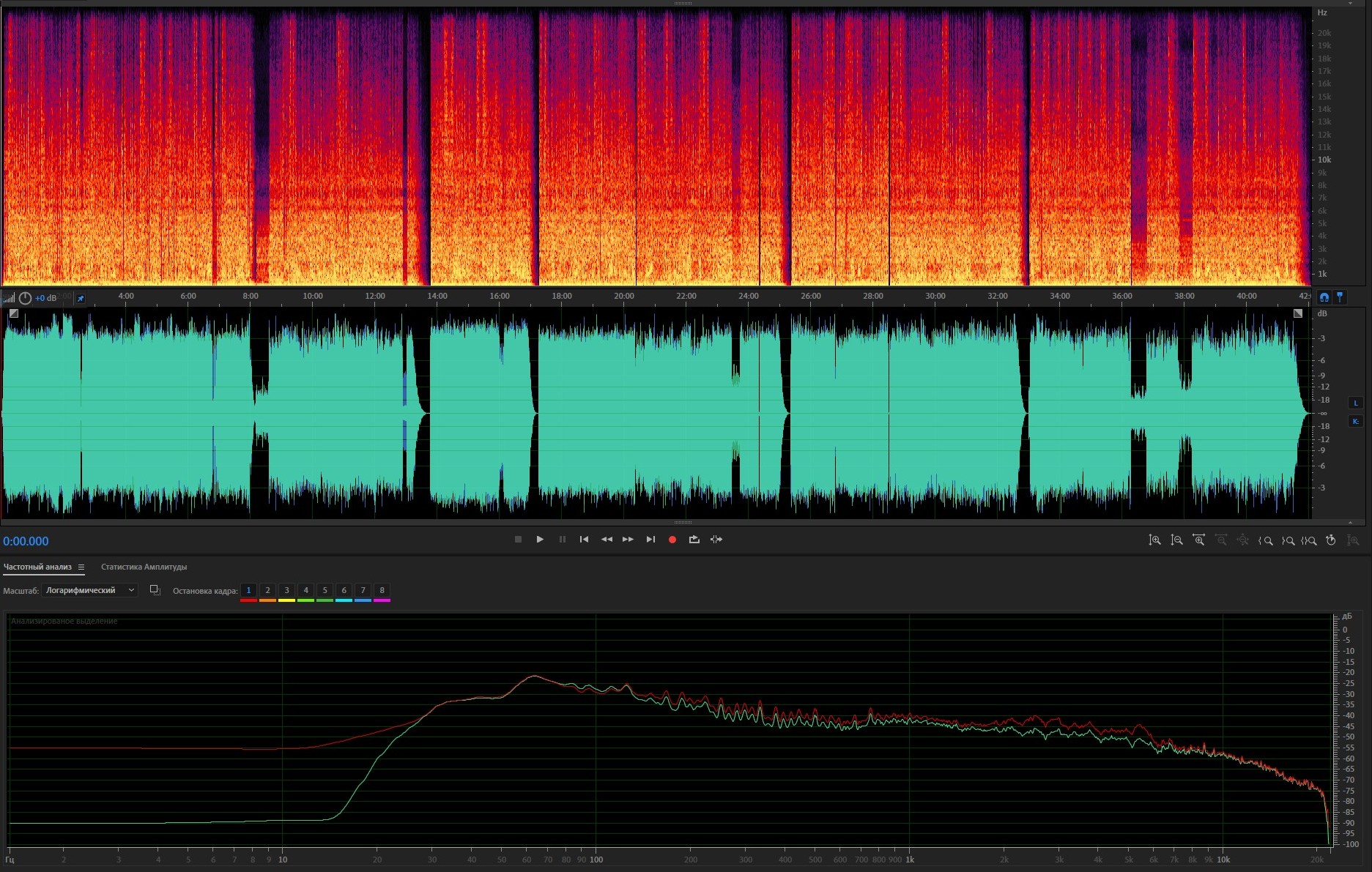The height and width of the screenshot is (872, 1372).
Task: Open the Частотный анализ panel menu
Action: [x=81, y=567]
